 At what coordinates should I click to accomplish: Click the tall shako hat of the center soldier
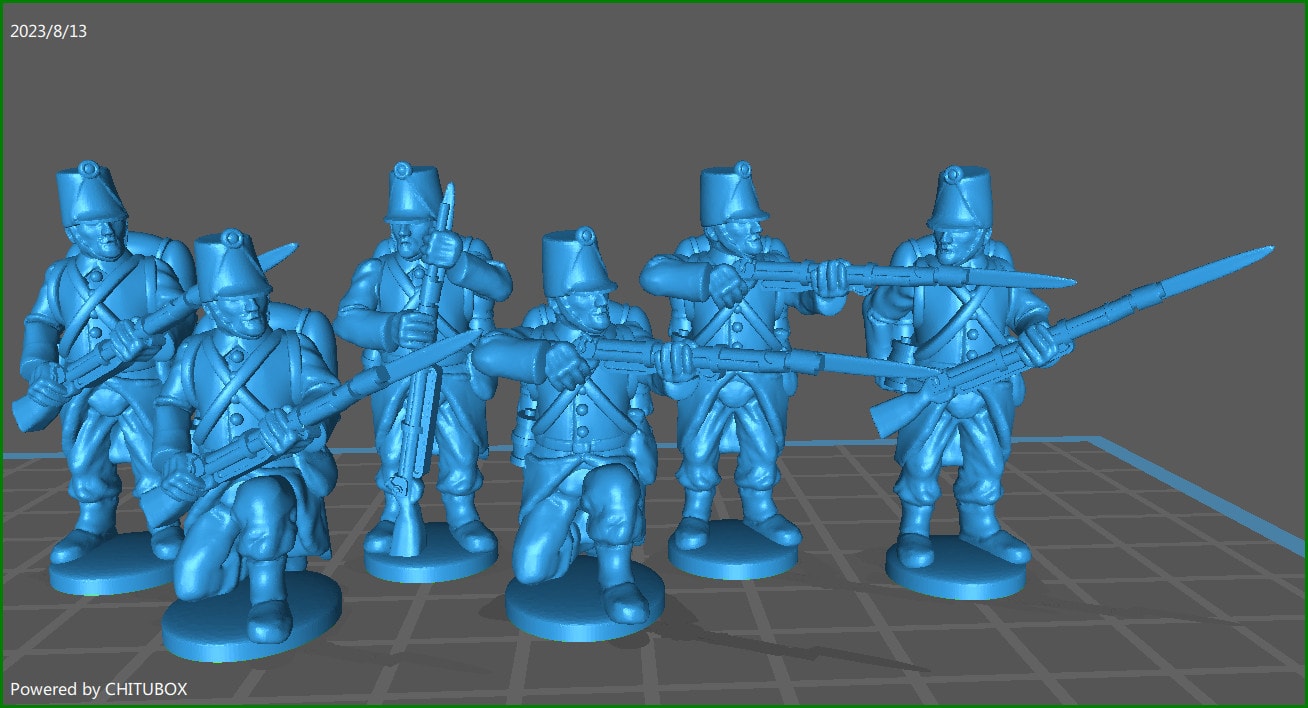coord(575,265)
